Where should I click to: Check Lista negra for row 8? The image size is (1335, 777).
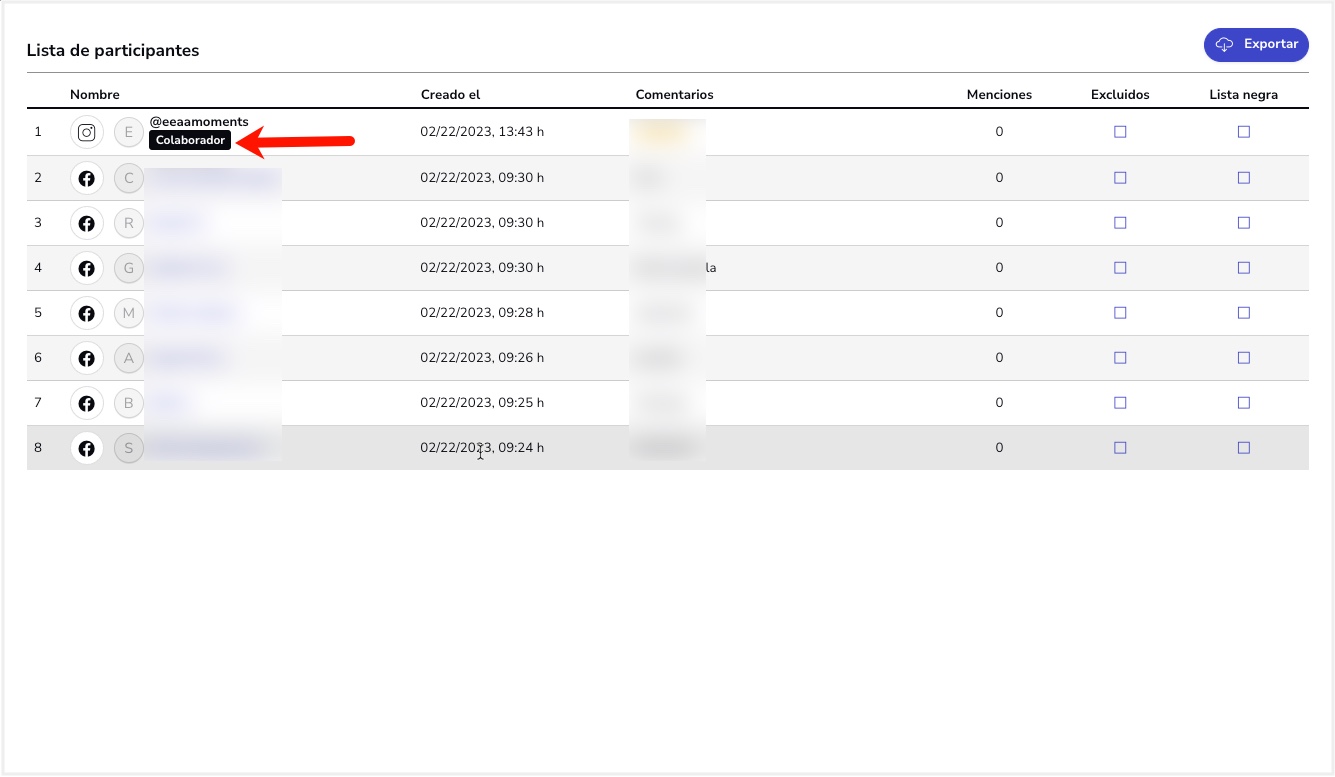(1244, 448)
